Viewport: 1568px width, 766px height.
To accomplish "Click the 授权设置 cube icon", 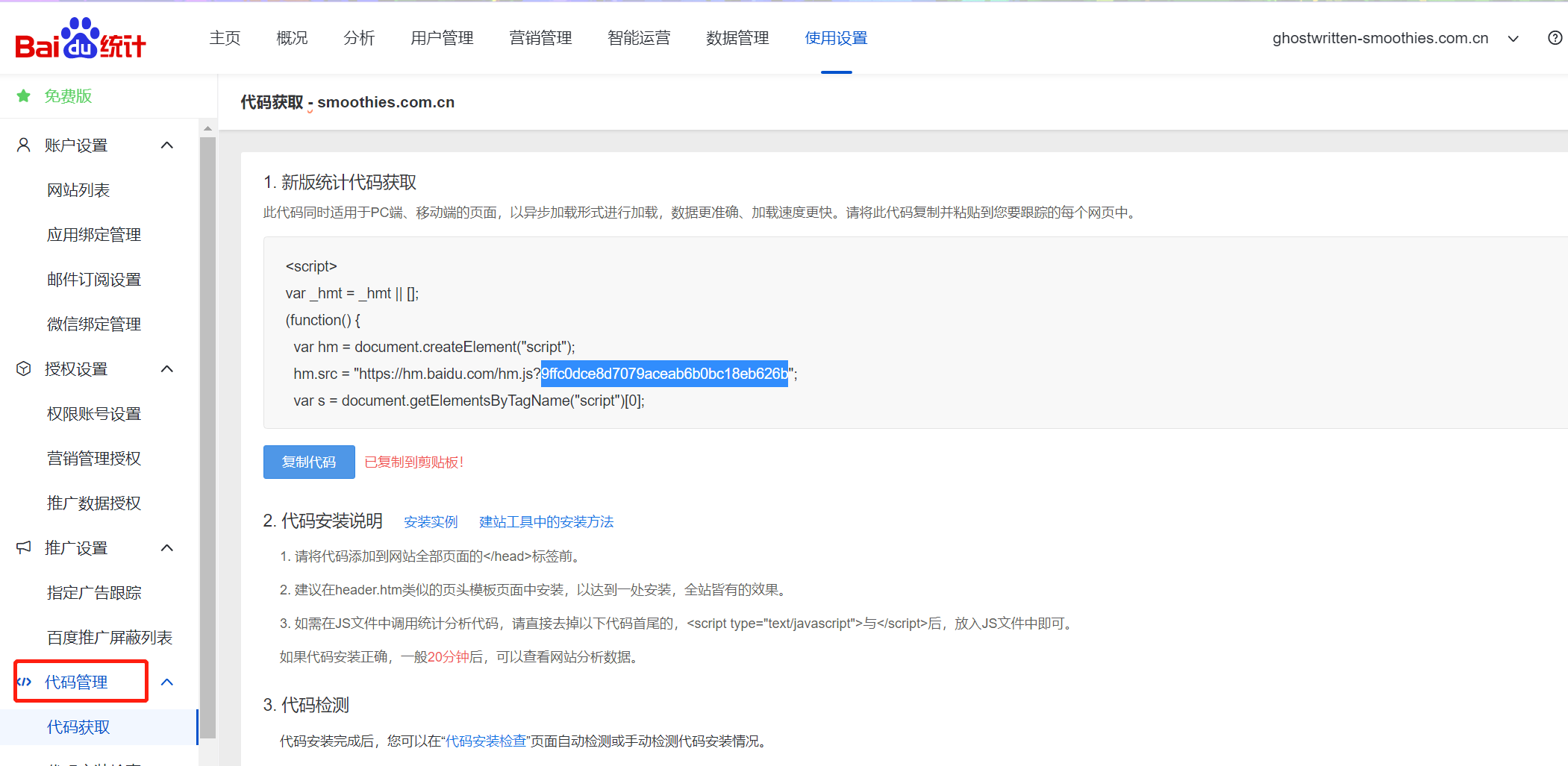I will click(x=24, y=368).
